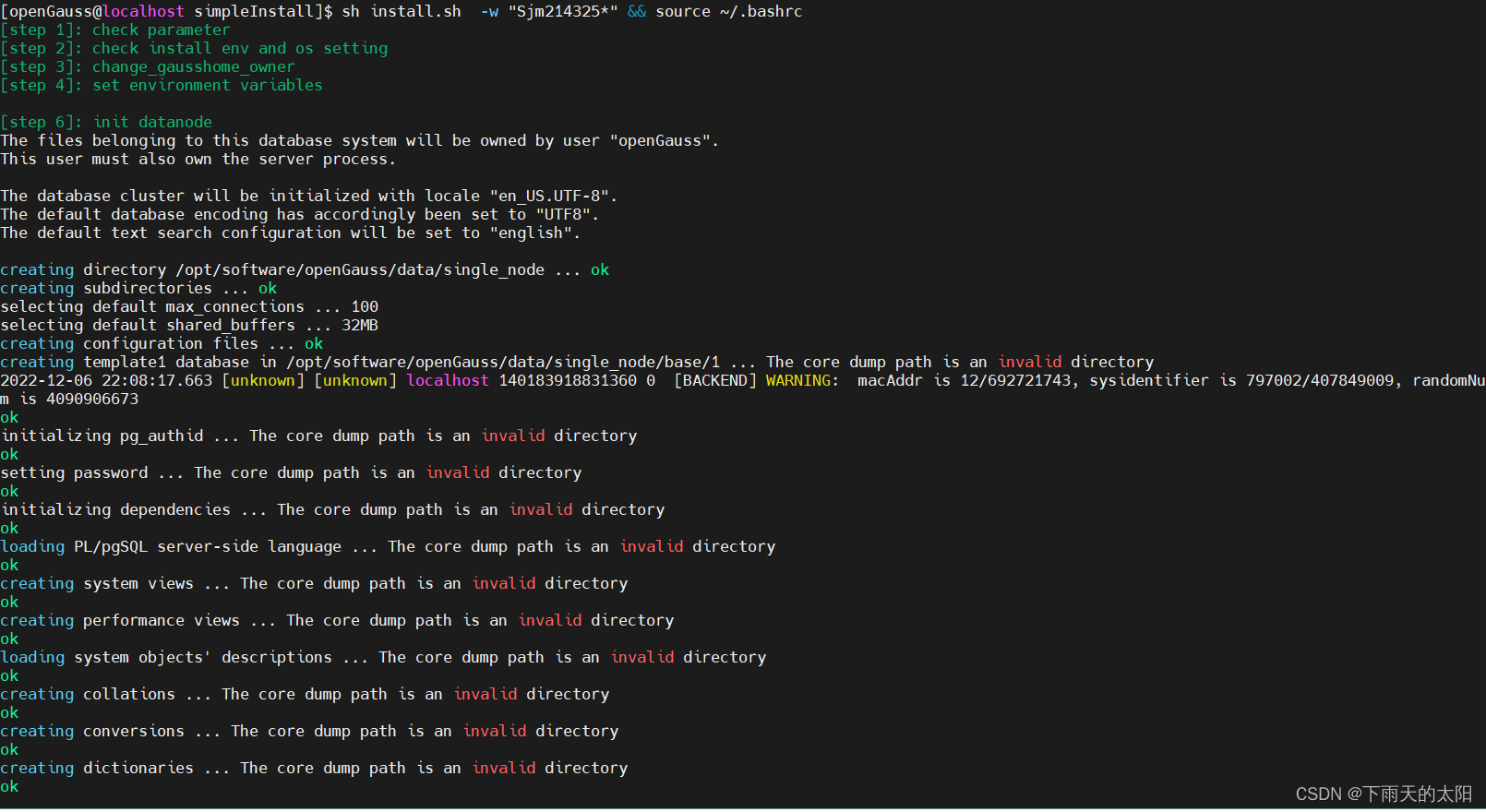
Task: Click the '[BACKEND]' tag in the log line
Action: [x=715, y=380]
